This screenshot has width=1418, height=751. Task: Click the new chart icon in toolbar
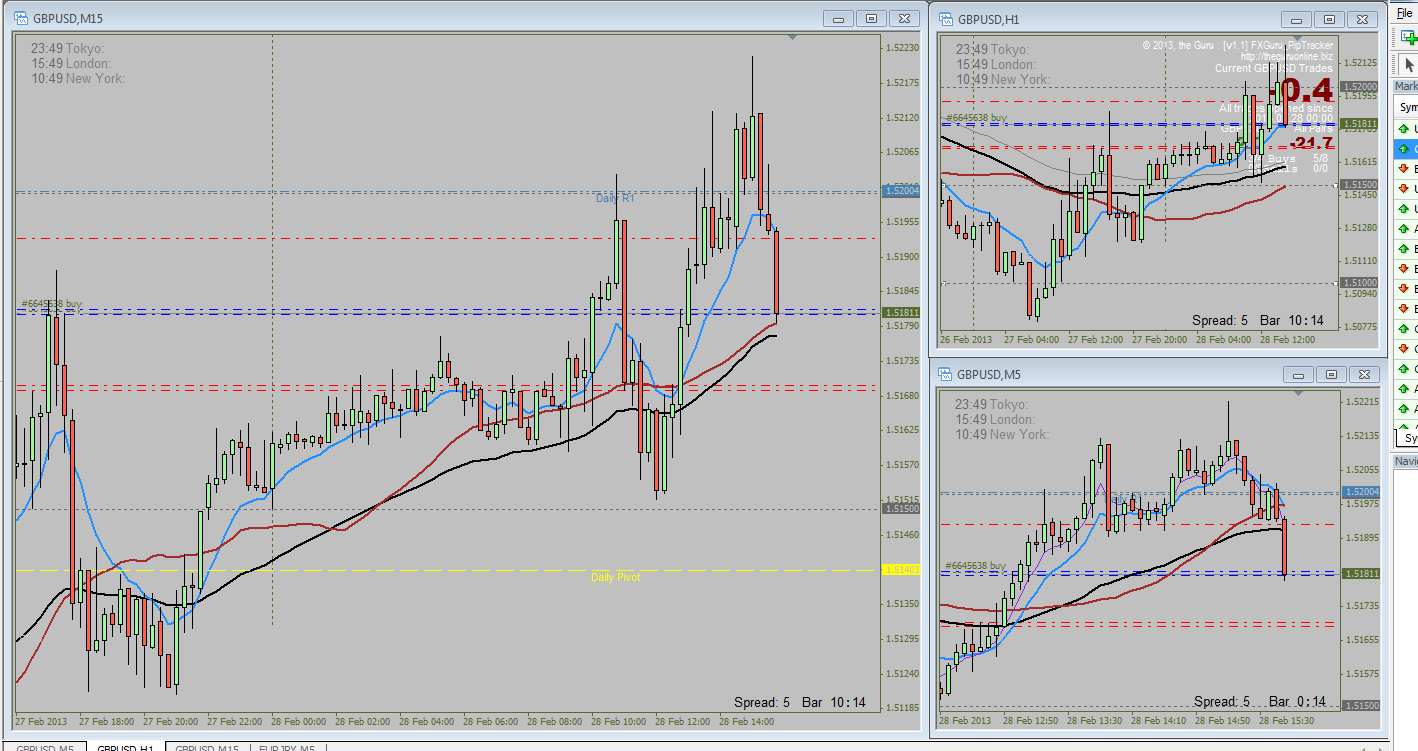[1408, 37]
